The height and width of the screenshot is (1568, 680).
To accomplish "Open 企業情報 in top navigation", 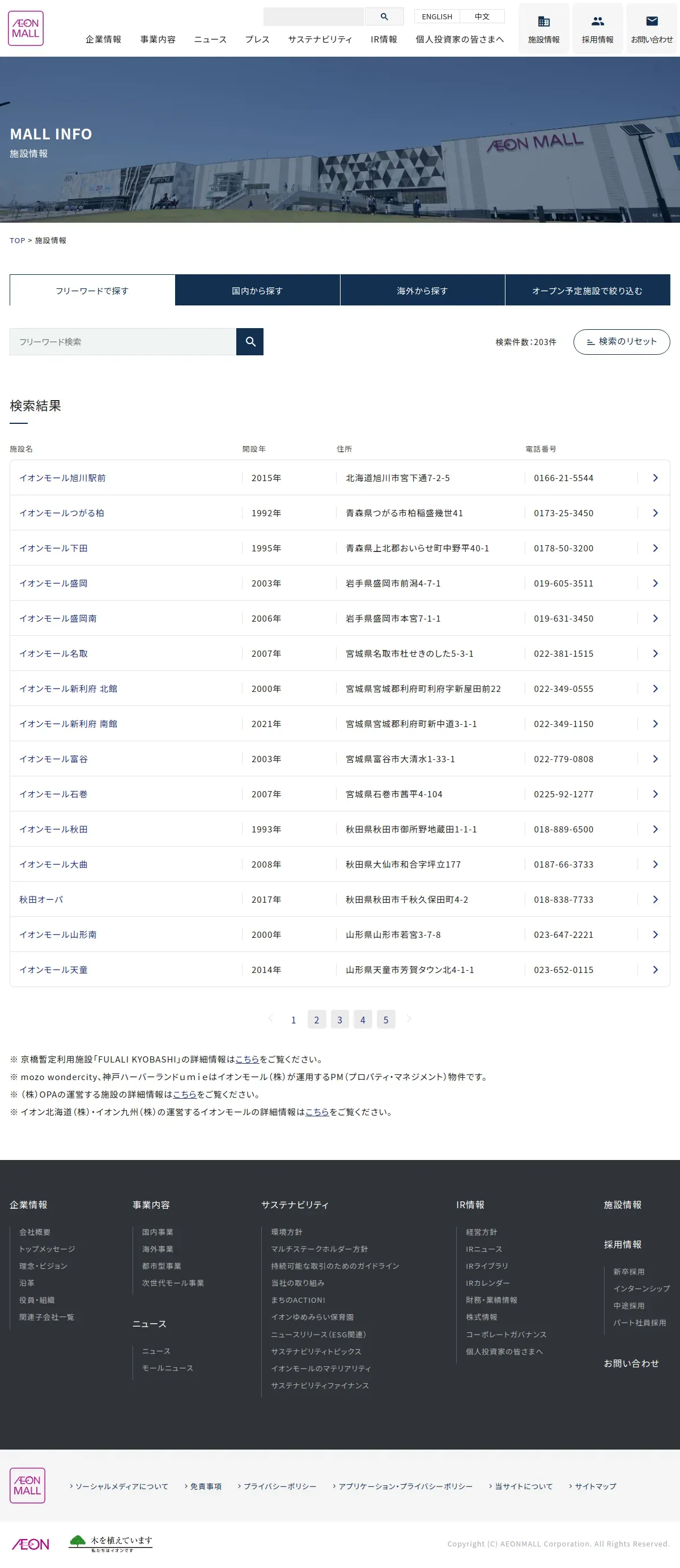I will 104,40.
